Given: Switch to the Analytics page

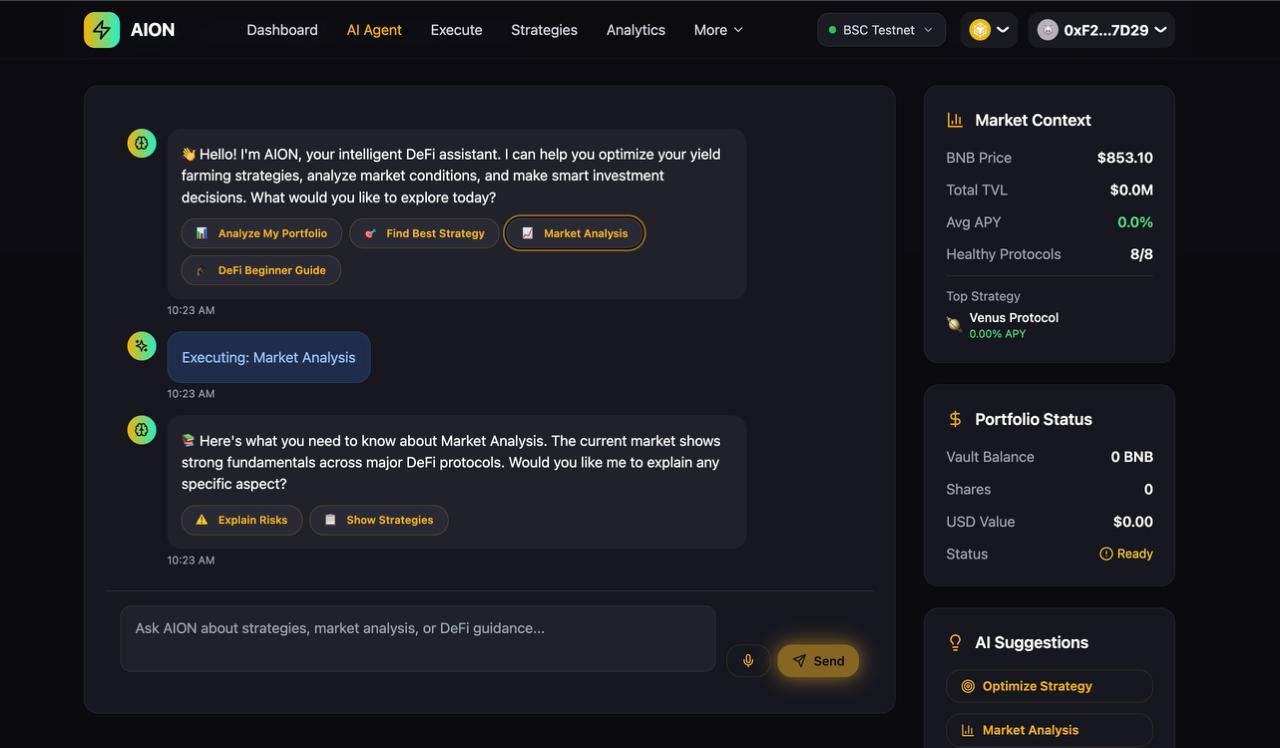Looking at the screenshot, I should (x=635, y=30).
